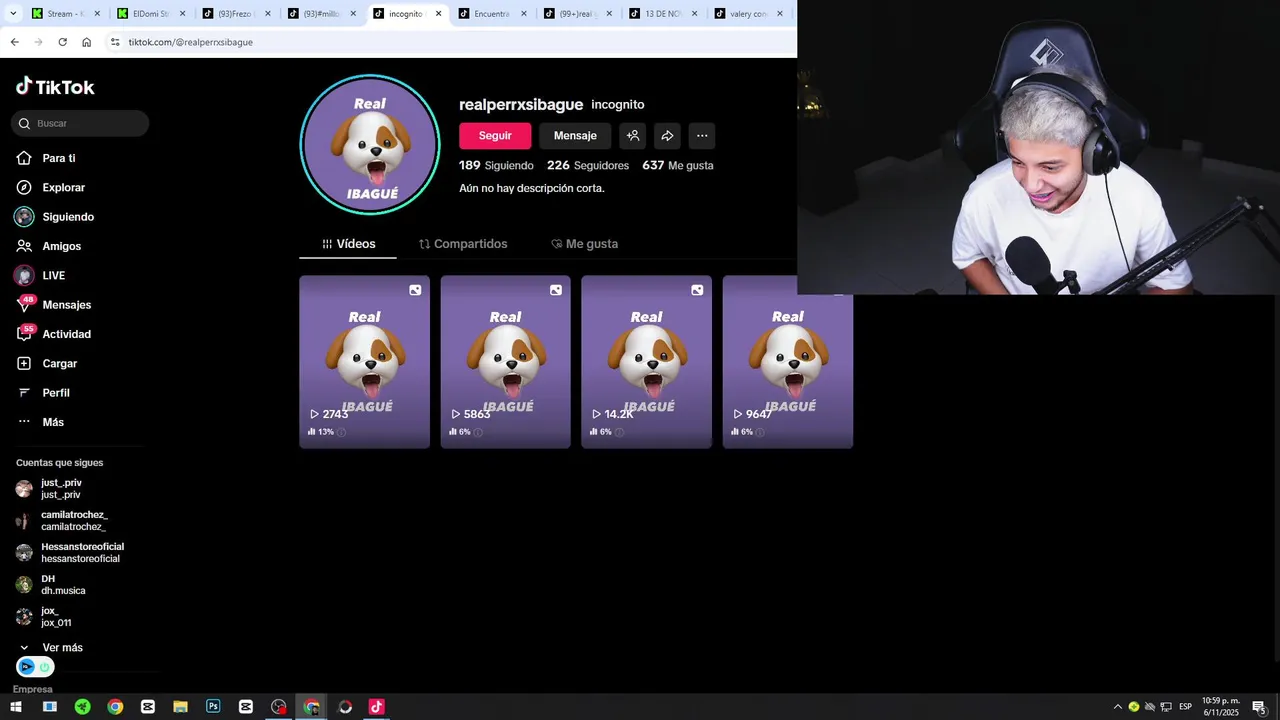The image size is (1280, 720).
Task: Open the three-dots profile options button
Action: tap(702, 136)
